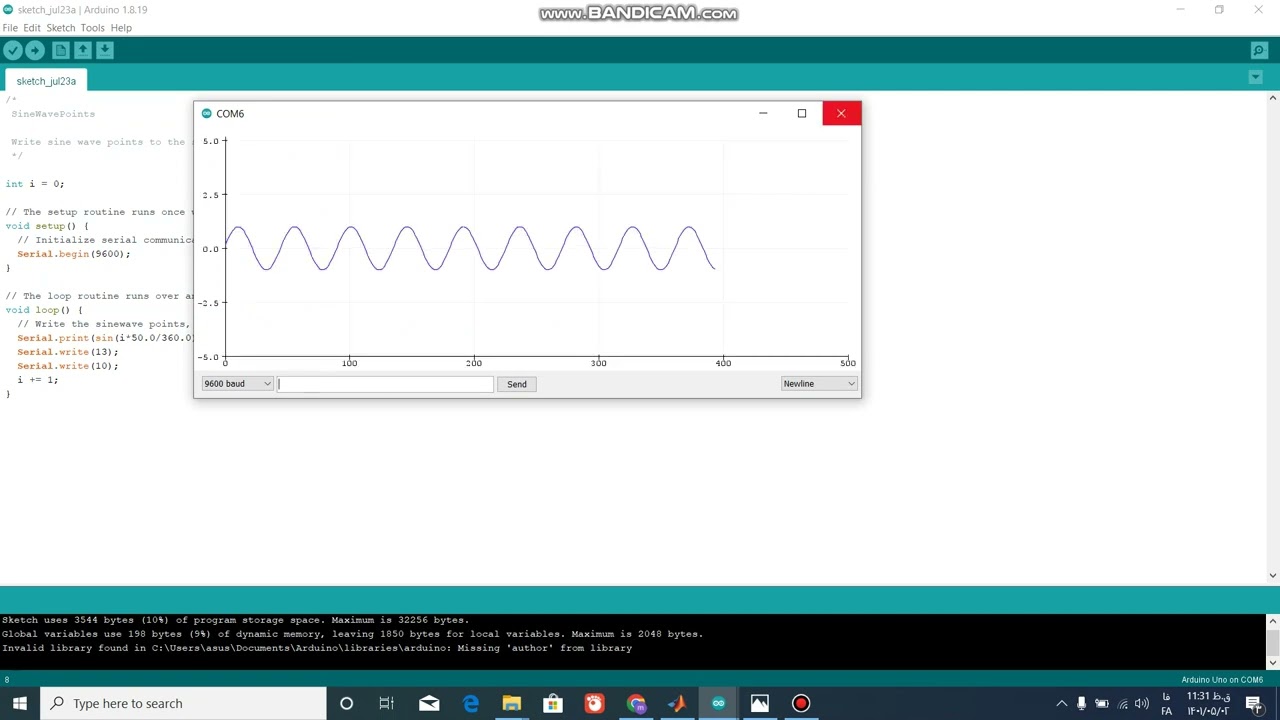Click the 'int i = 0;' code line

[x=35, y=184]
